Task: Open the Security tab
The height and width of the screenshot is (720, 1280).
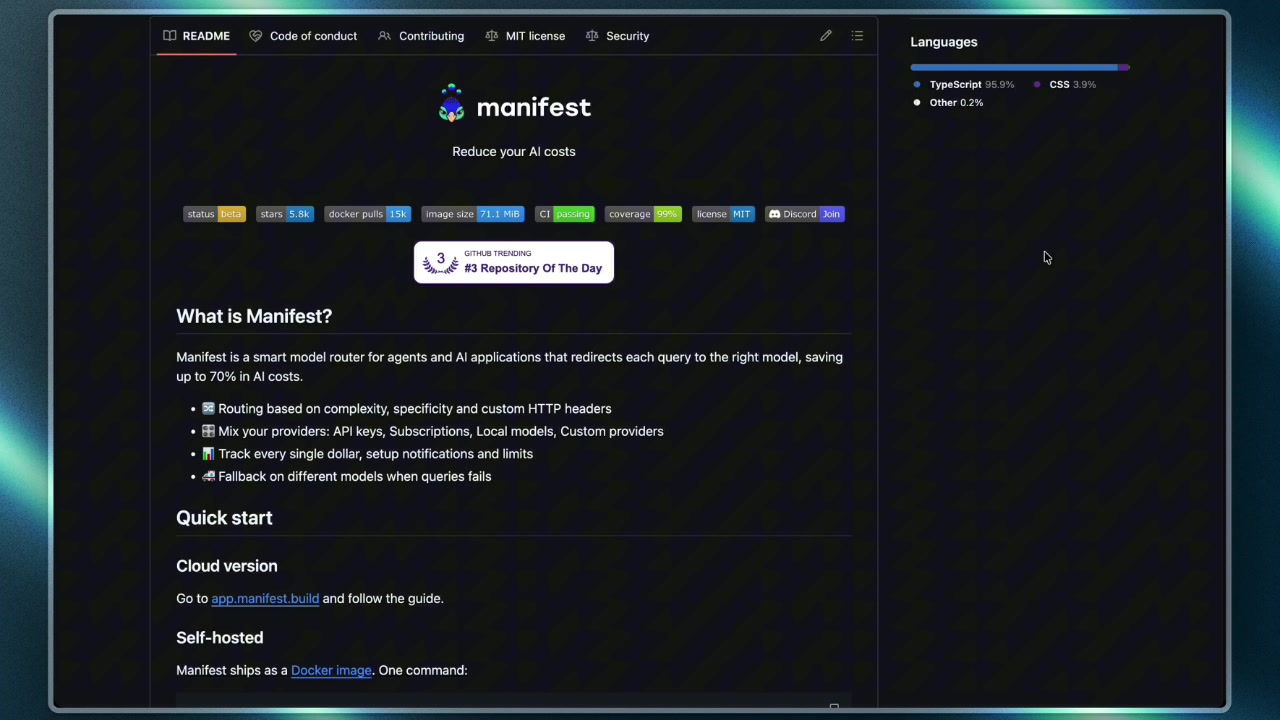Action: (x=617, y=36)
